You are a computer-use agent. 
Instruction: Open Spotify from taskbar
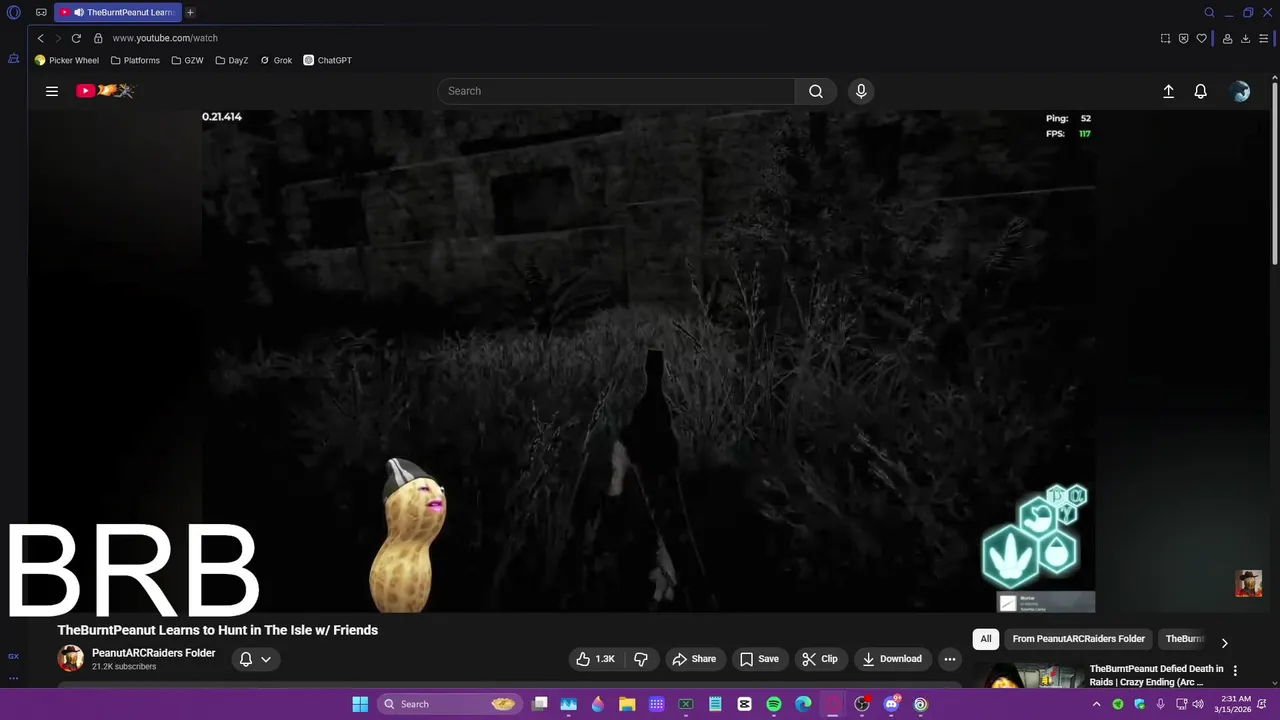(774, 704)
